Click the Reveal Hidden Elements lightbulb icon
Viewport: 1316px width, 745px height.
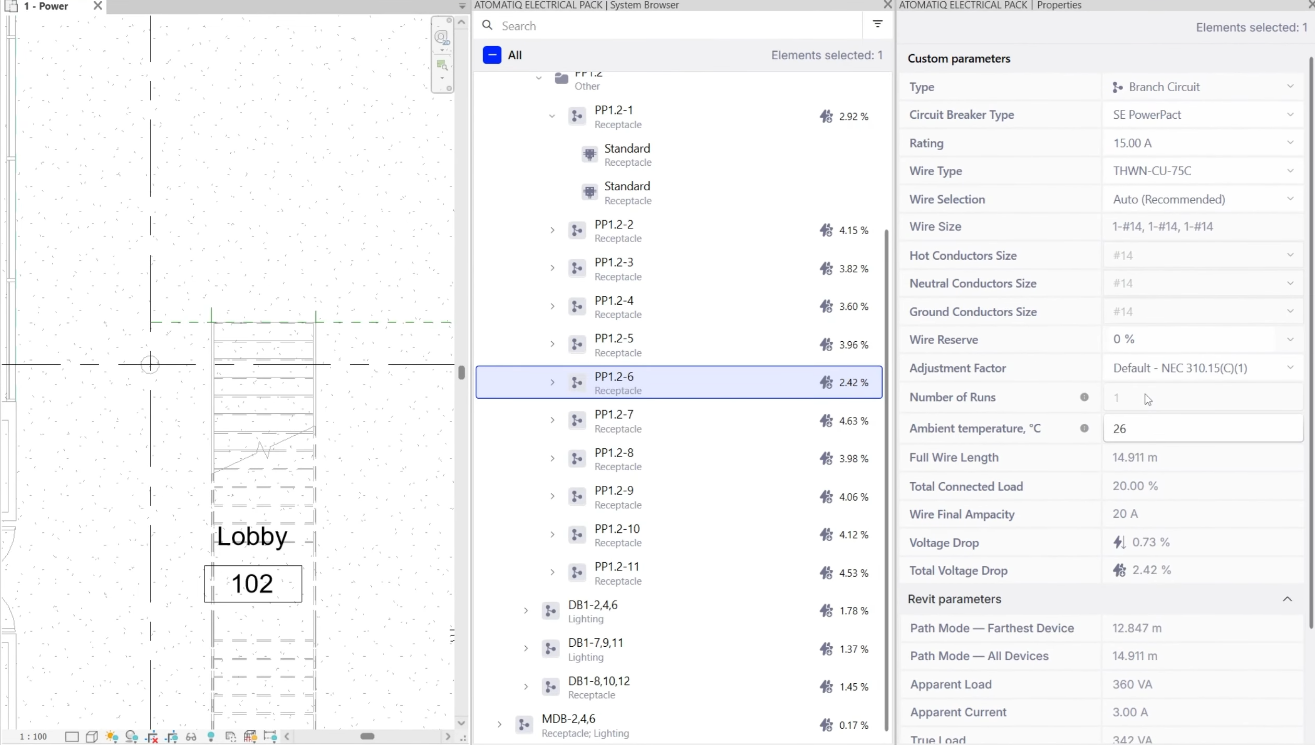pyautogui.click(x=211, y=737)
